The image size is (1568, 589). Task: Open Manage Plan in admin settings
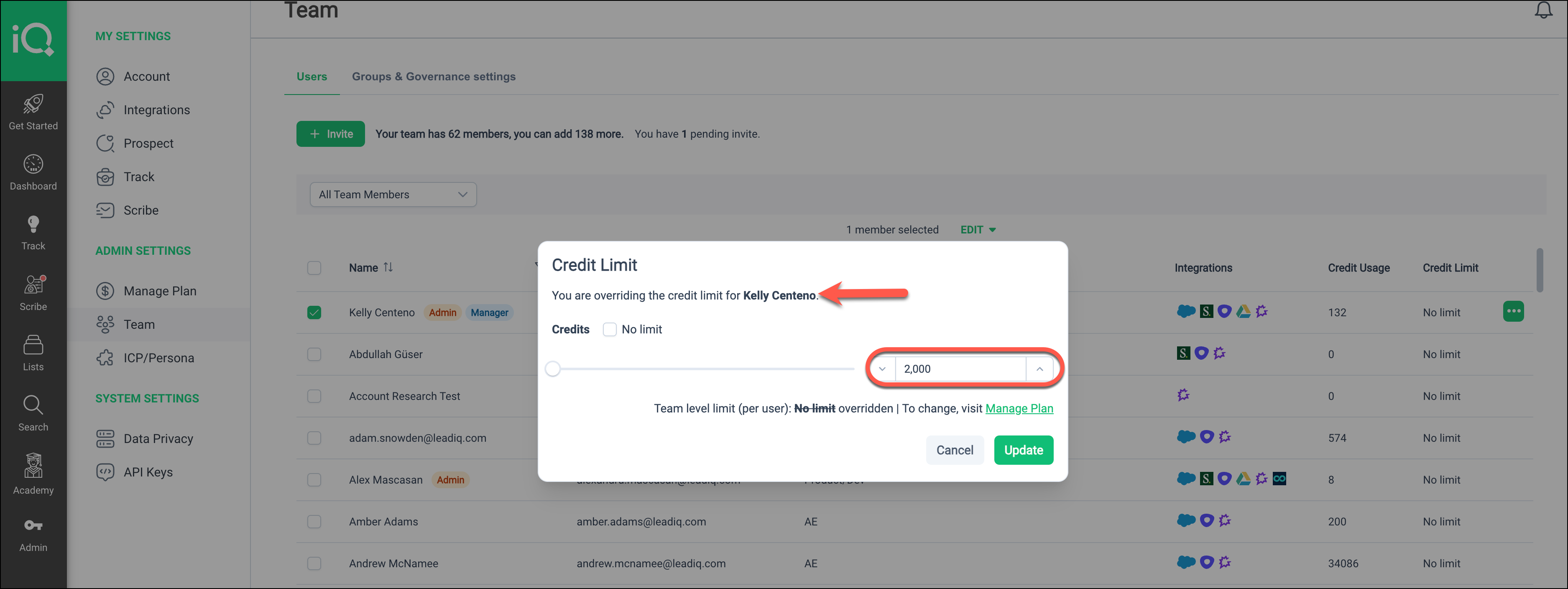click(x=159, y=291)
